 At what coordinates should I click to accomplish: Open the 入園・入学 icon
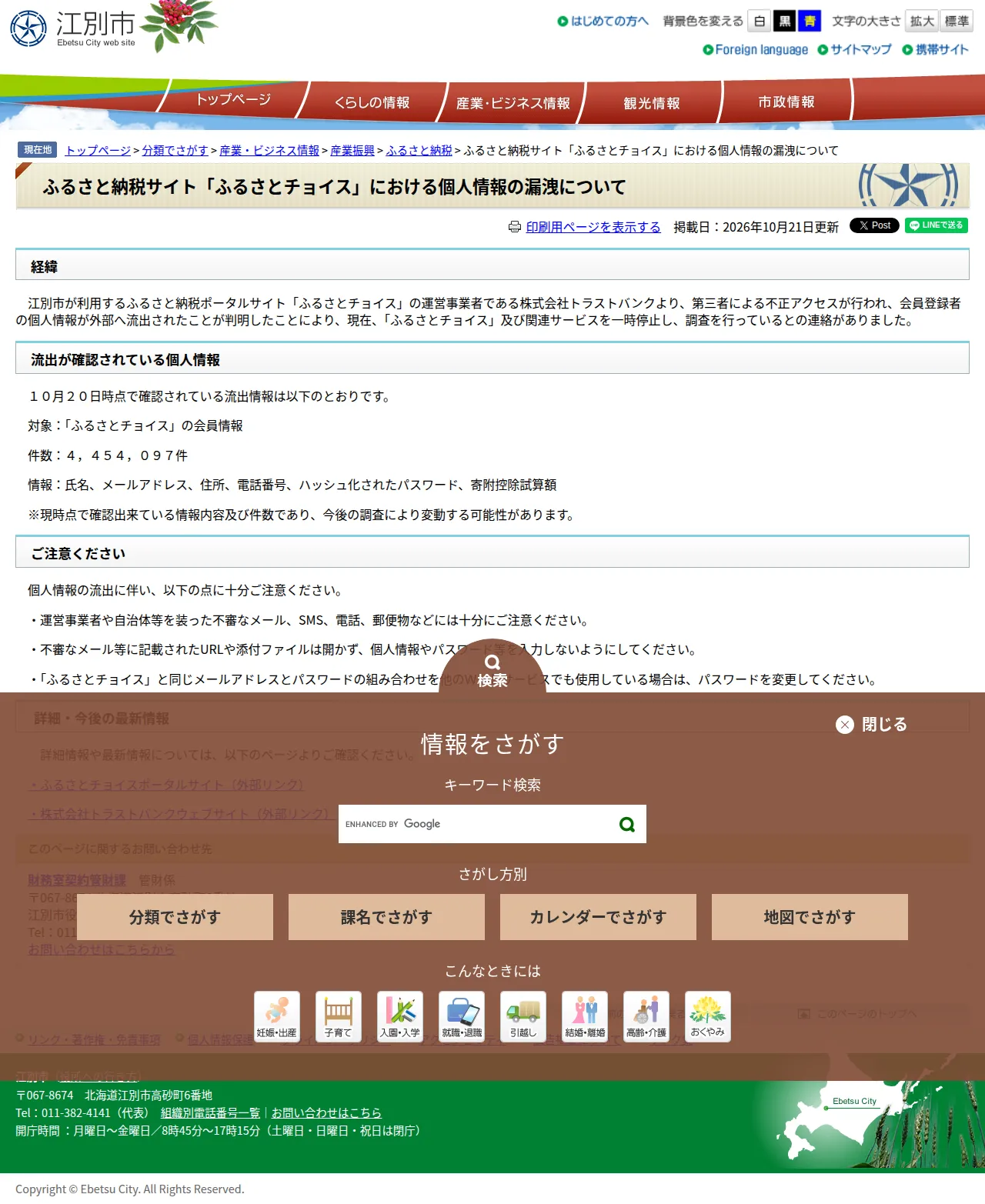click(400, 1016)
